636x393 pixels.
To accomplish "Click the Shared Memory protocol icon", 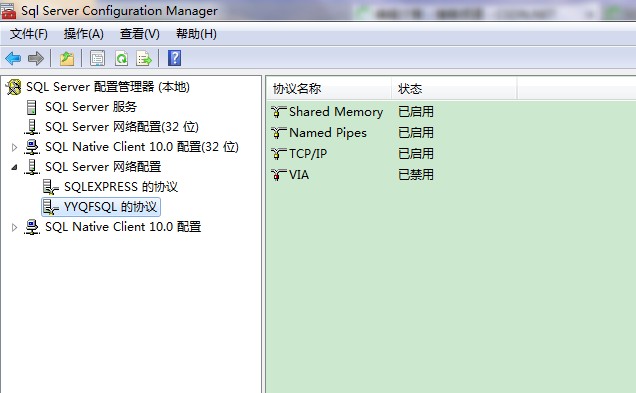I will (x=279, y=111).
